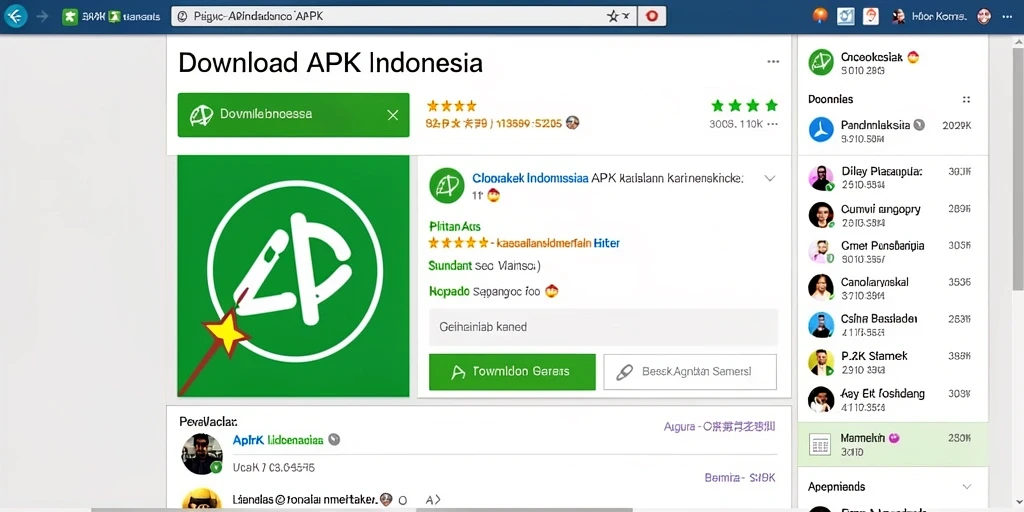Screen dimensions: 1024x512
Task: Open 'Csina Bessiaden' sidebar item
Action: pyautogui.click(x=893, y=325)
